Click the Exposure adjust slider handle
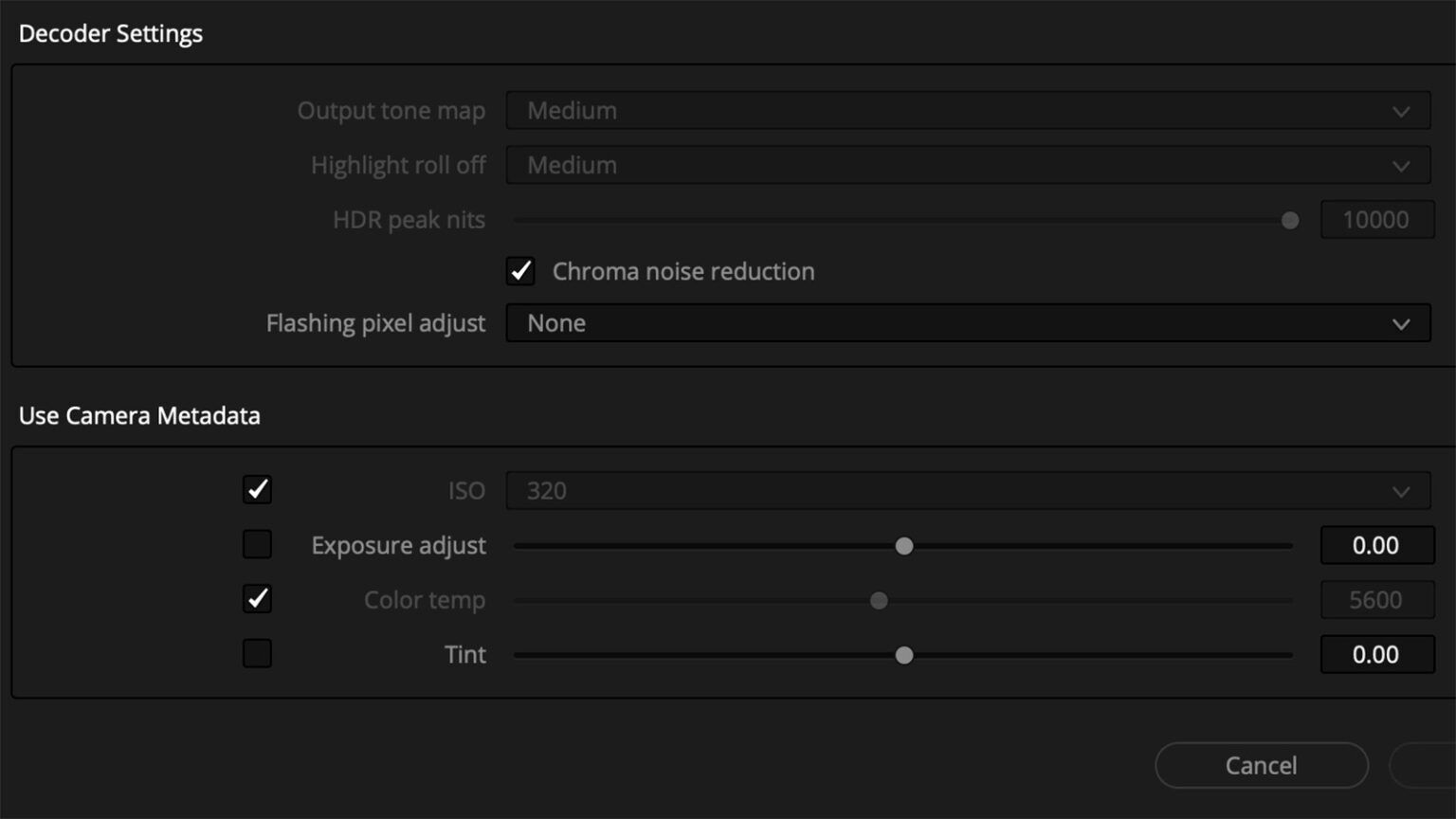Viewport: 1456px width, 819px height. [903, 545]
